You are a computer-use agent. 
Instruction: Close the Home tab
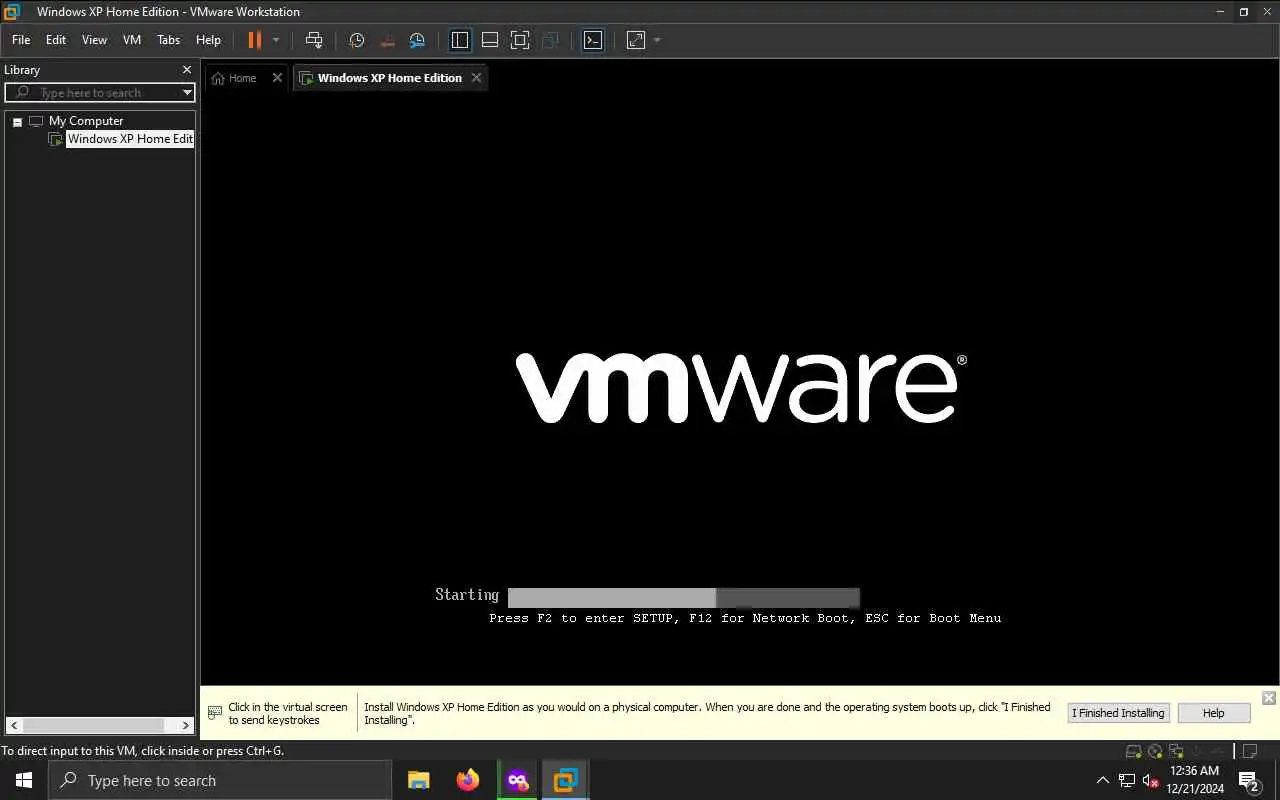pyautogui.click(x=278, y=78)
